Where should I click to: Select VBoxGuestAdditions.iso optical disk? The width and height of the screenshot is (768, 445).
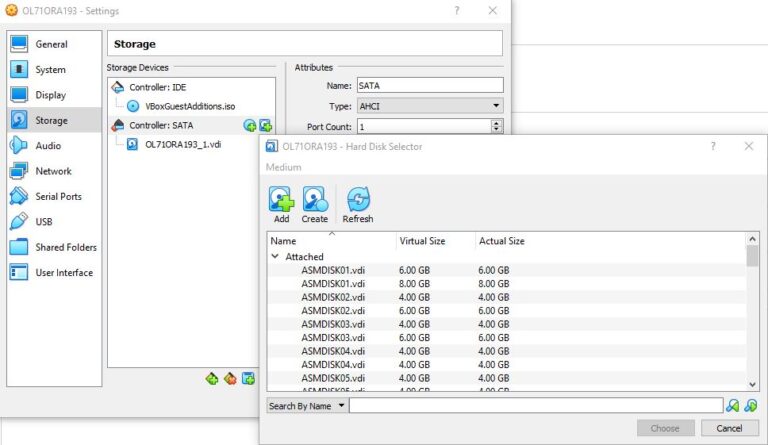pos(190,106)
